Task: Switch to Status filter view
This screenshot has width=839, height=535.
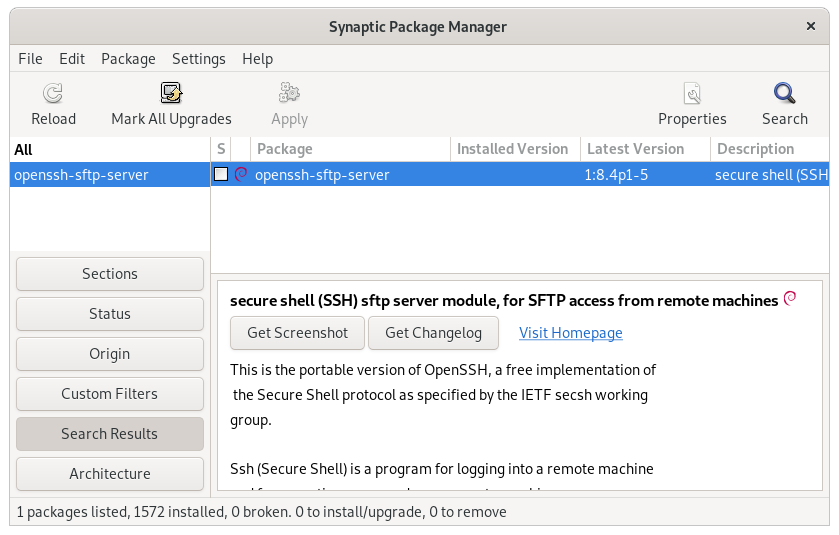Action: (110, 314)
